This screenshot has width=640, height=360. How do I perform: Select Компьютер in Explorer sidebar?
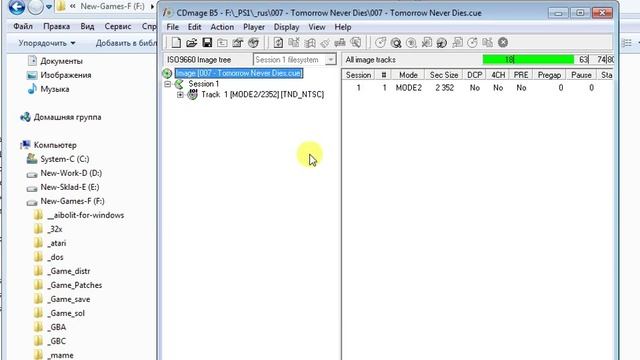click(x=55, y=145)
